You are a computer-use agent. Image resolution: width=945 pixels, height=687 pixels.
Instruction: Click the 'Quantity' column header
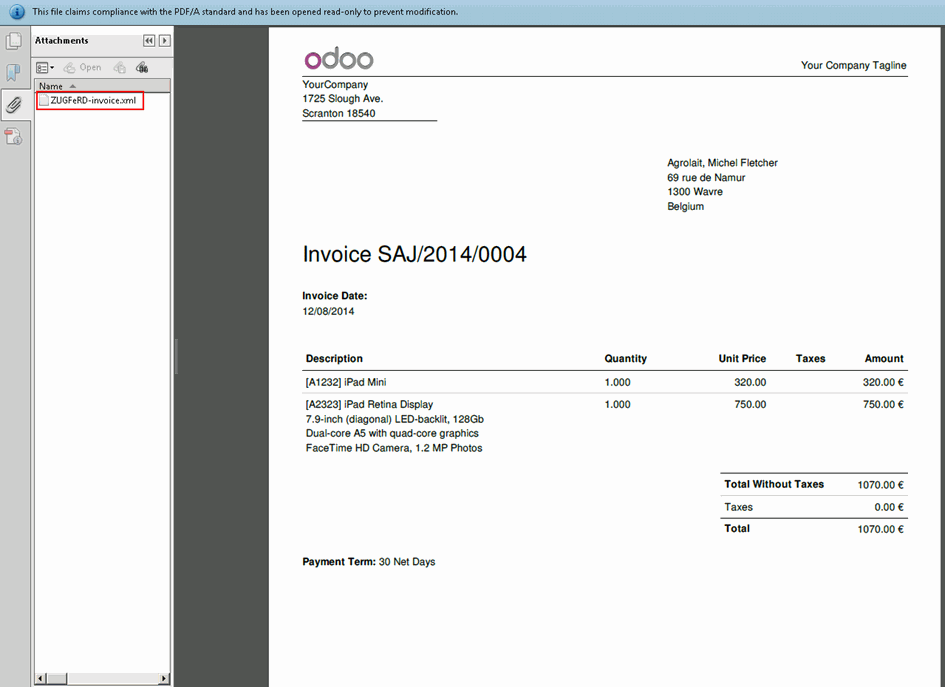(626, 359)
